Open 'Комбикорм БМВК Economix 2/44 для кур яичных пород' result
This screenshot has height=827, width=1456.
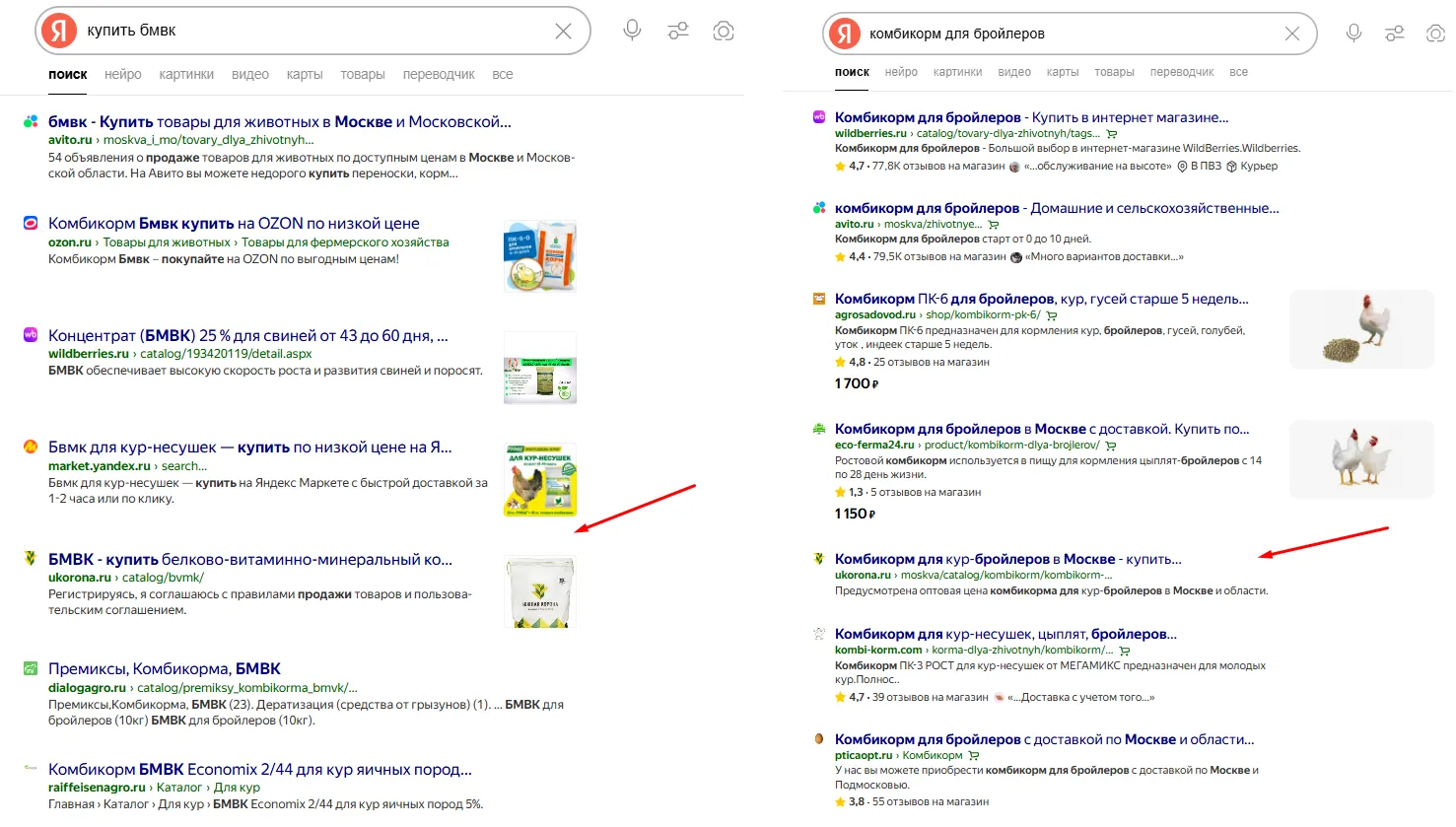[x=260, y=769]
